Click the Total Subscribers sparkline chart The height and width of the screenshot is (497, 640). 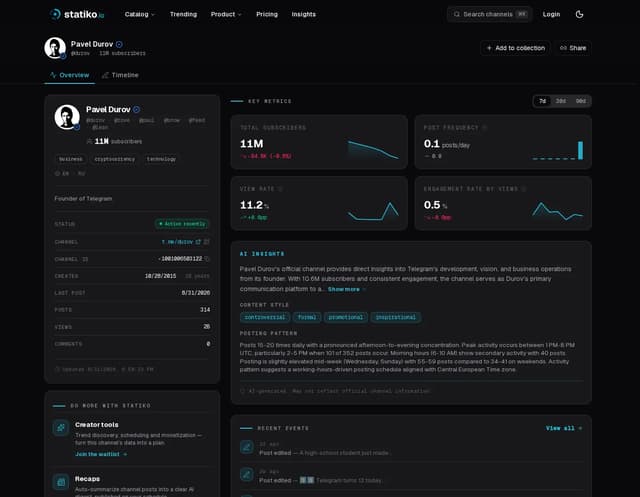point(373,150)
